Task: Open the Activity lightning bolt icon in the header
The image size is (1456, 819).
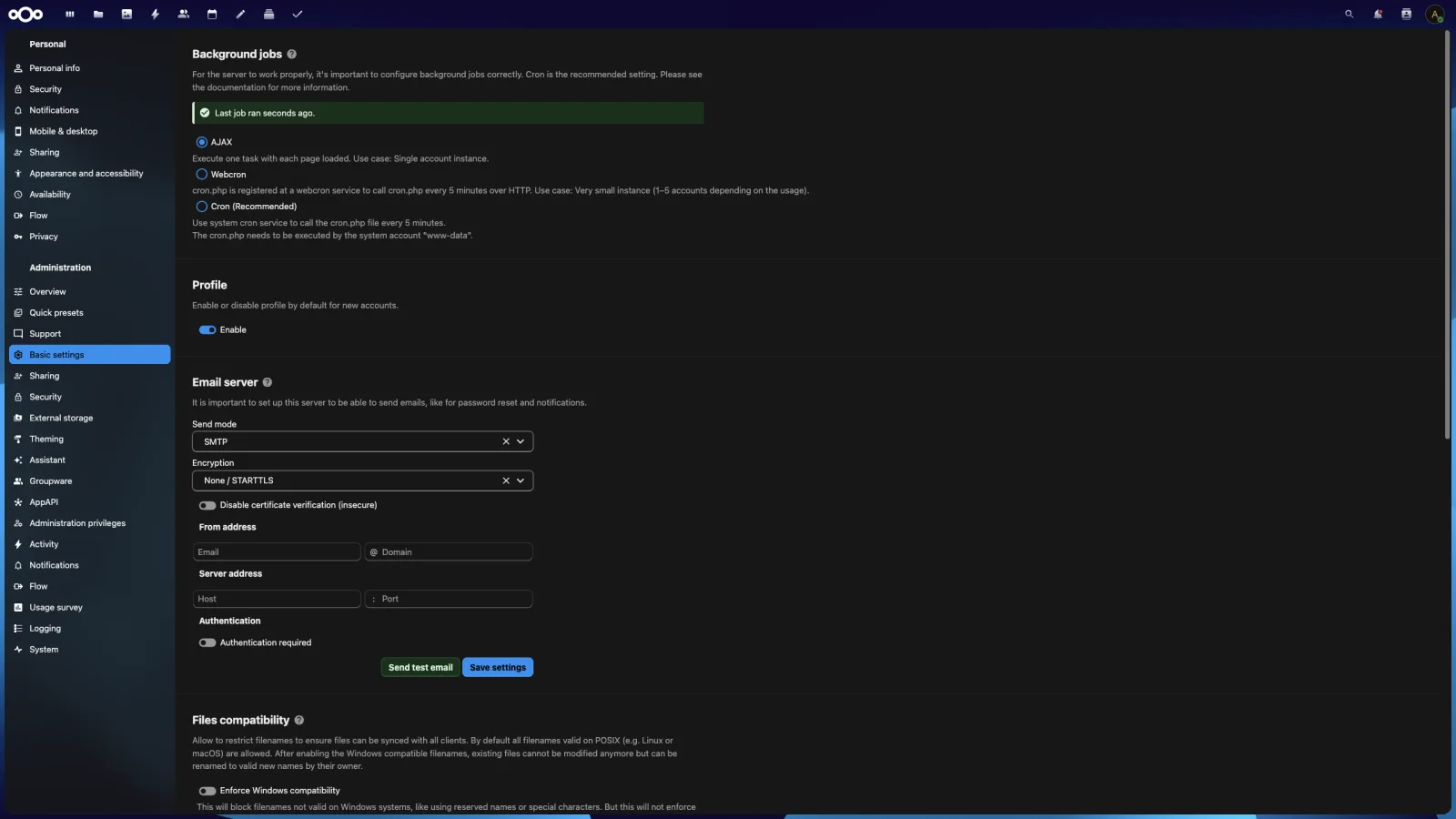Action: point(156,14)
